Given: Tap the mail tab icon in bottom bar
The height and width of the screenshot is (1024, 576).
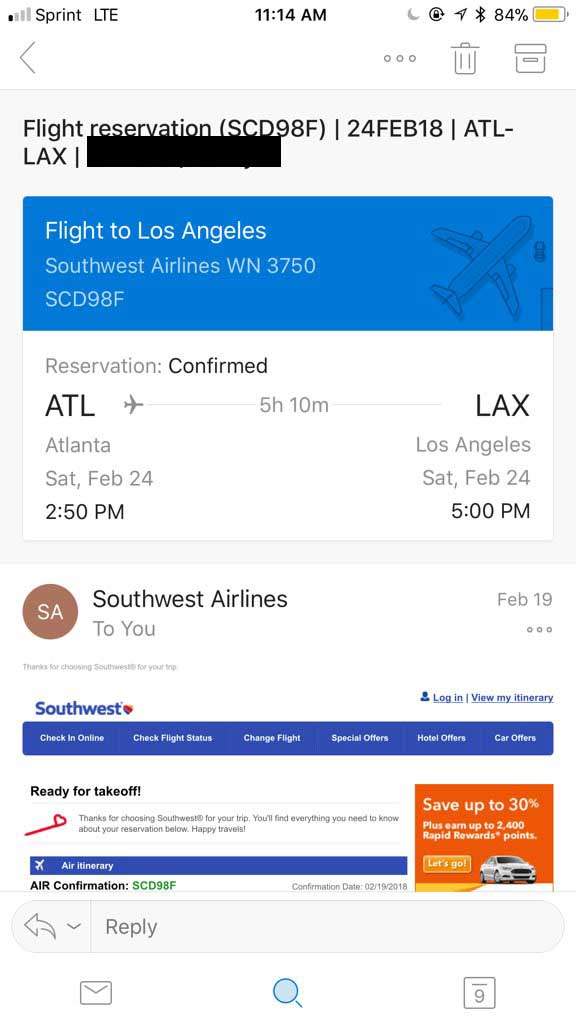Looking at the screenshot, I should coord(96,993).
